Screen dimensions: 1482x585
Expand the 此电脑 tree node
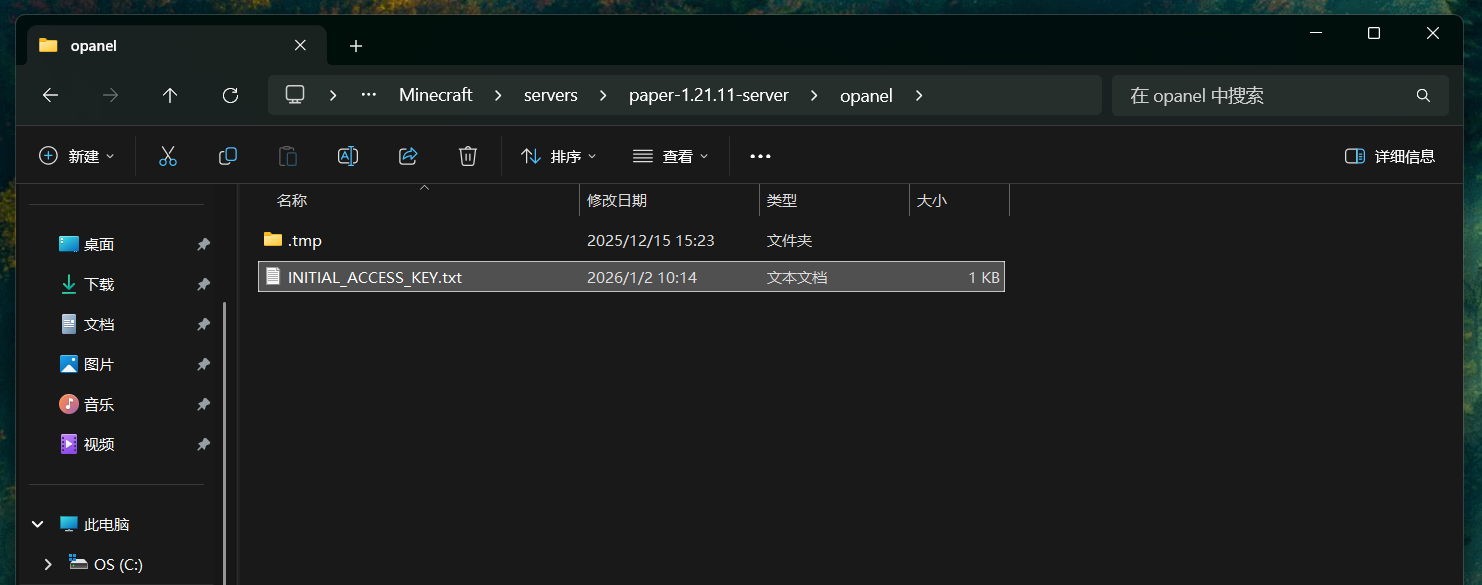(x=38, y=524)
